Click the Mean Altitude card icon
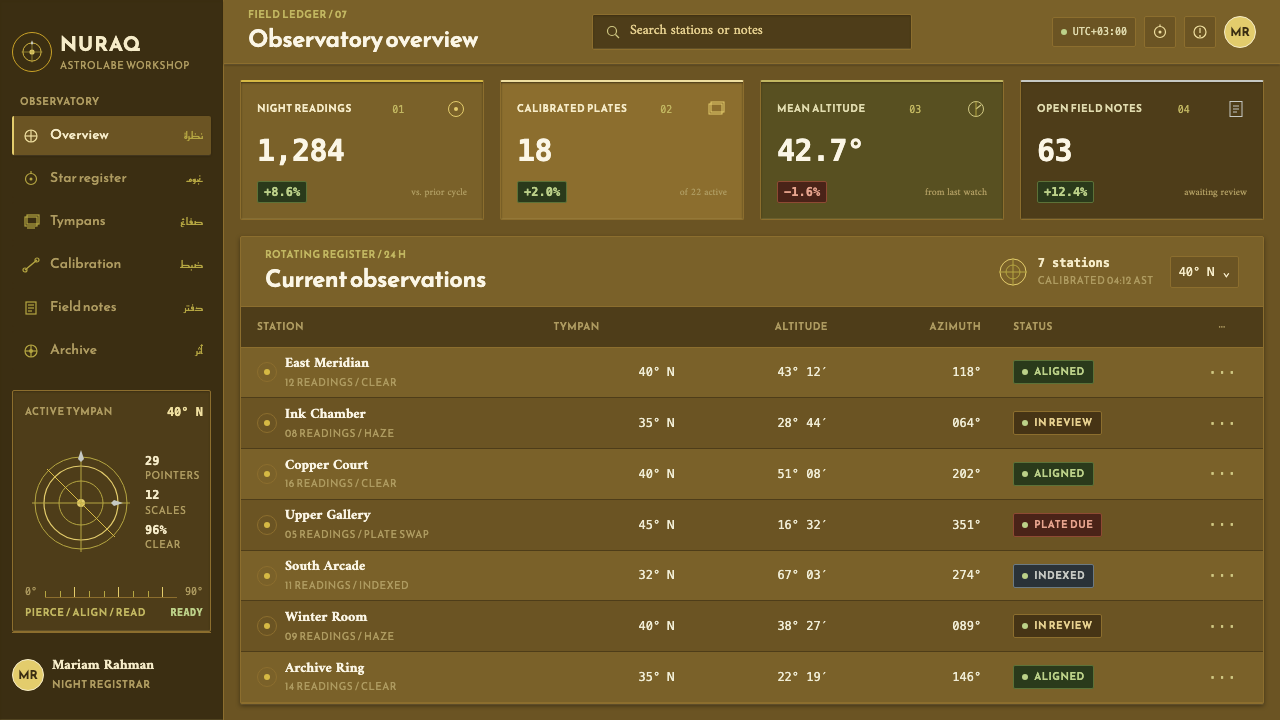 point(976,109)
